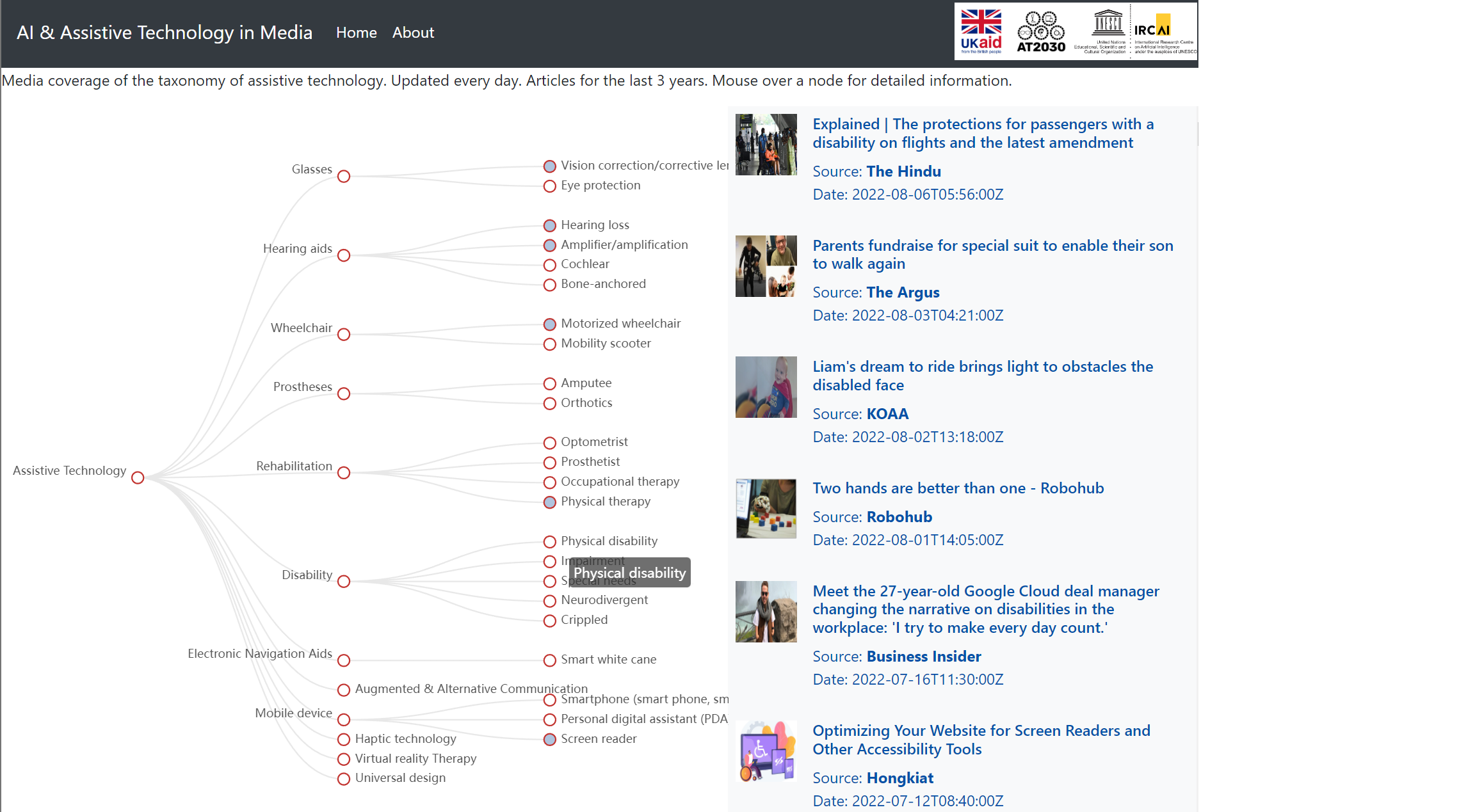Collapse the Hearing aids branch node

pos(344,256)
